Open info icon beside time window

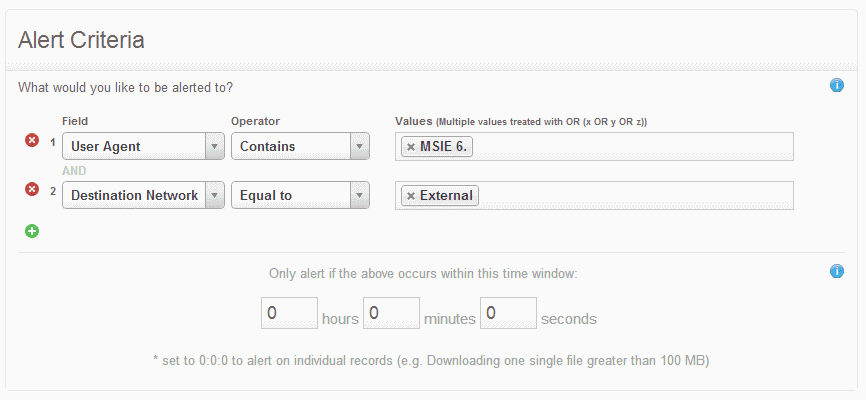[837, 271]
